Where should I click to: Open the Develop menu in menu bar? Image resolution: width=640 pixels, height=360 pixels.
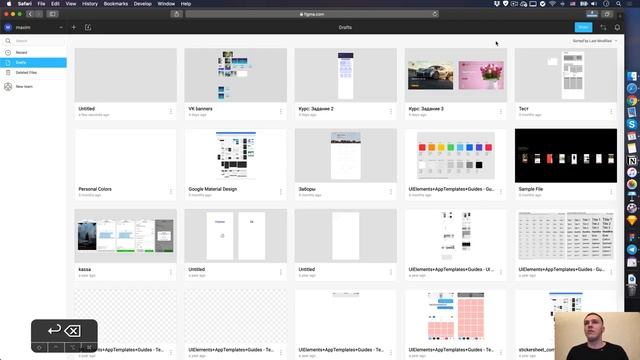point(142,4)
